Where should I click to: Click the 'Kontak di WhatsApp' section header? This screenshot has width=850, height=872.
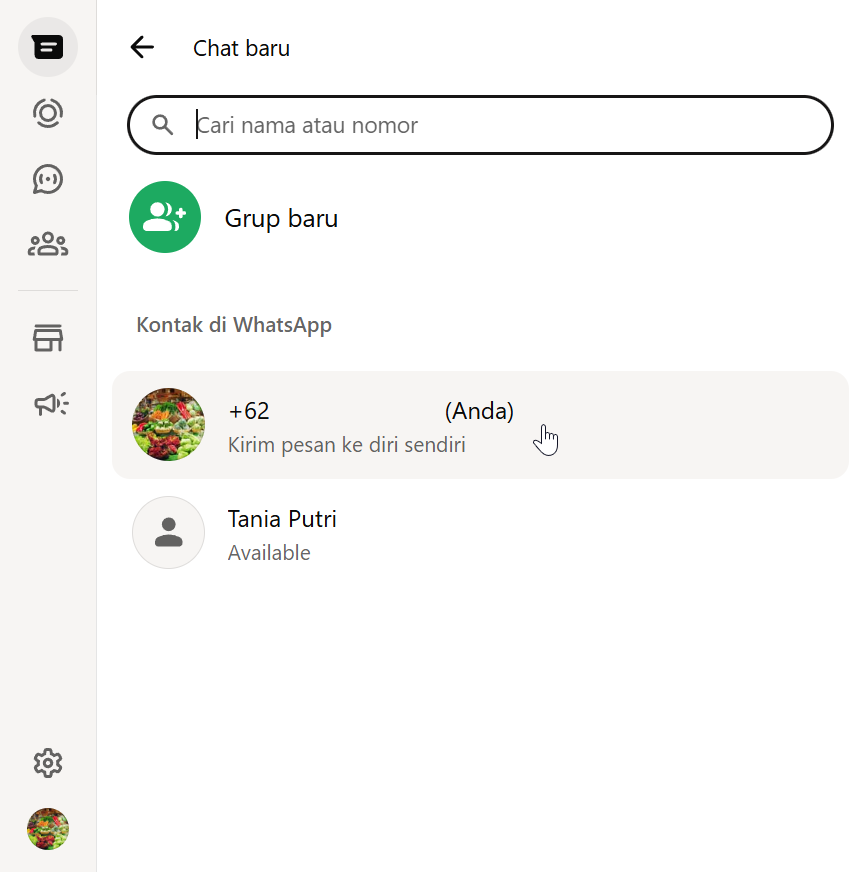[x=234, y=325]
